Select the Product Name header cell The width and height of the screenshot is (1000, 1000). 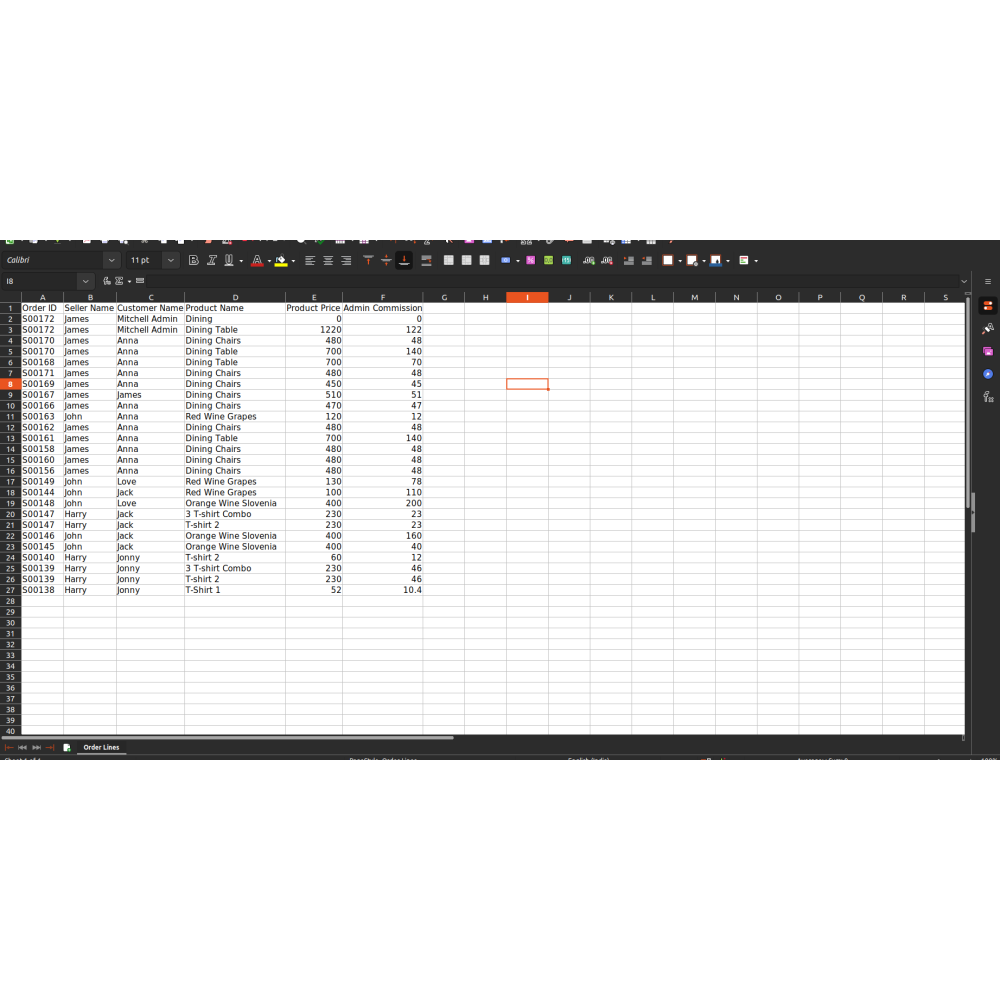pos(235,308)
